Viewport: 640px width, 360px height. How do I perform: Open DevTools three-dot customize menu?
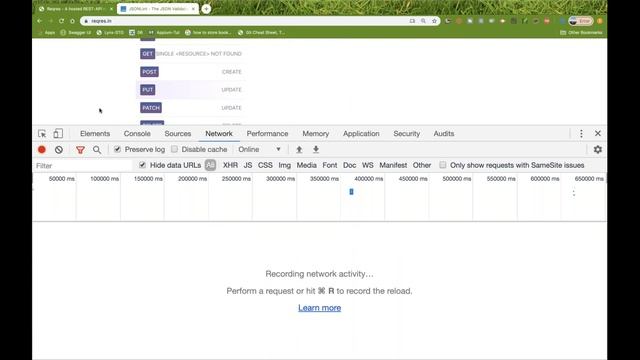click(581, 133)
